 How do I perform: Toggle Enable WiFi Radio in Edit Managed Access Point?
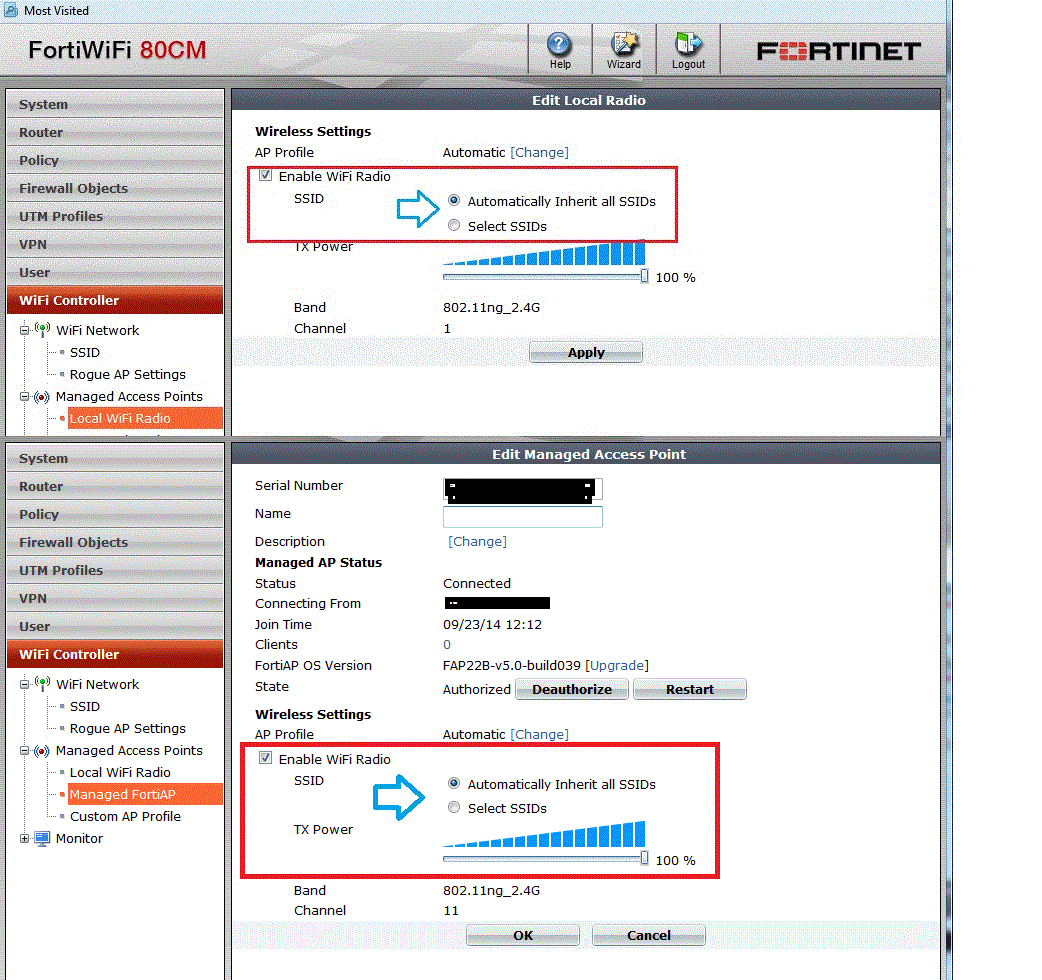coord(266,758)
